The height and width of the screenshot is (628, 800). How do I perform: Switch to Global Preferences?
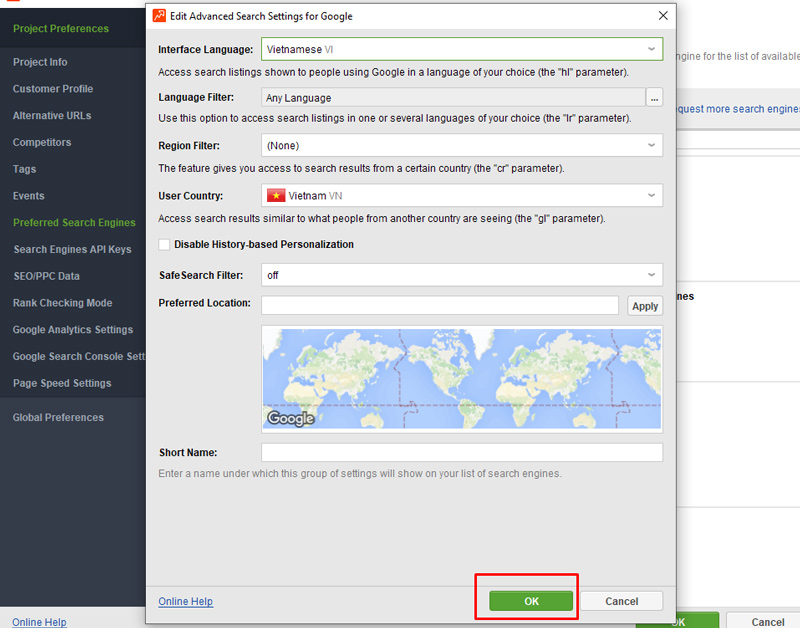(58, 418)
